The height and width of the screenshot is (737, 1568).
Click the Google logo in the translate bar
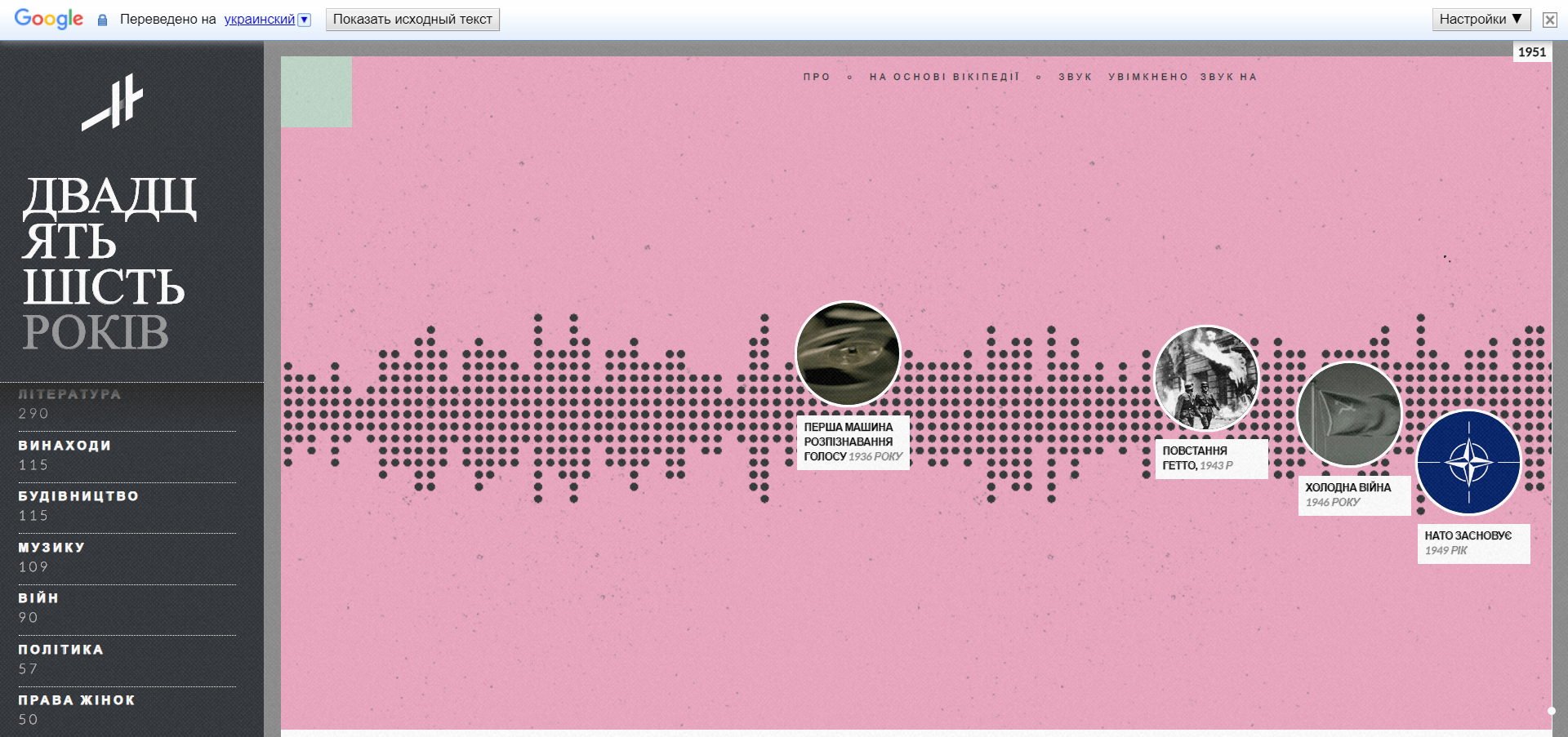point(49,19)
